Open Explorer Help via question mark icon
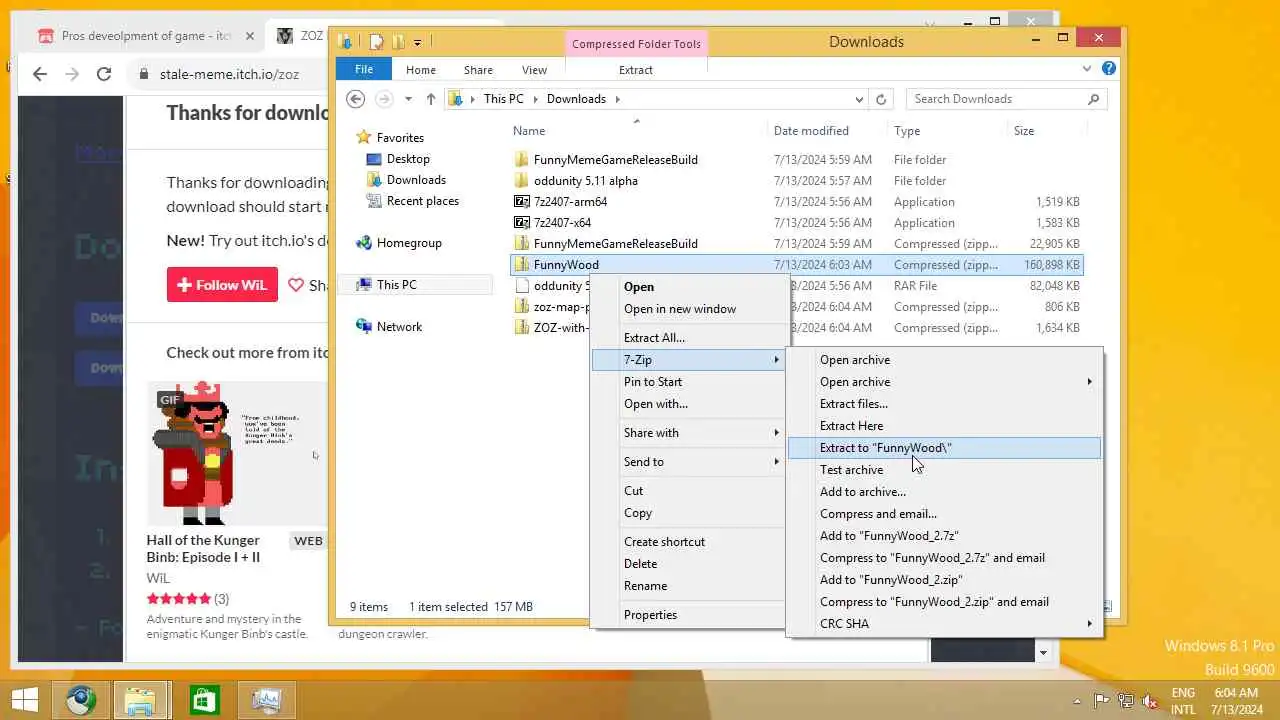This screenshot has width=1280, height=720. [x=1109, y=69]
